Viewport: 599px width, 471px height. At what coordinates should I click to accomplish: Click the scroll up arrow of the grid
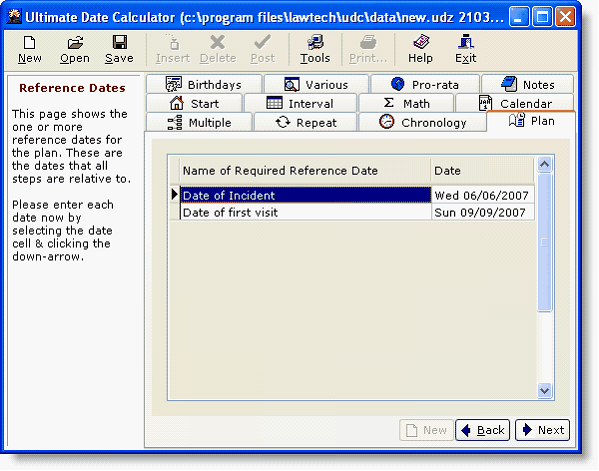544,165
